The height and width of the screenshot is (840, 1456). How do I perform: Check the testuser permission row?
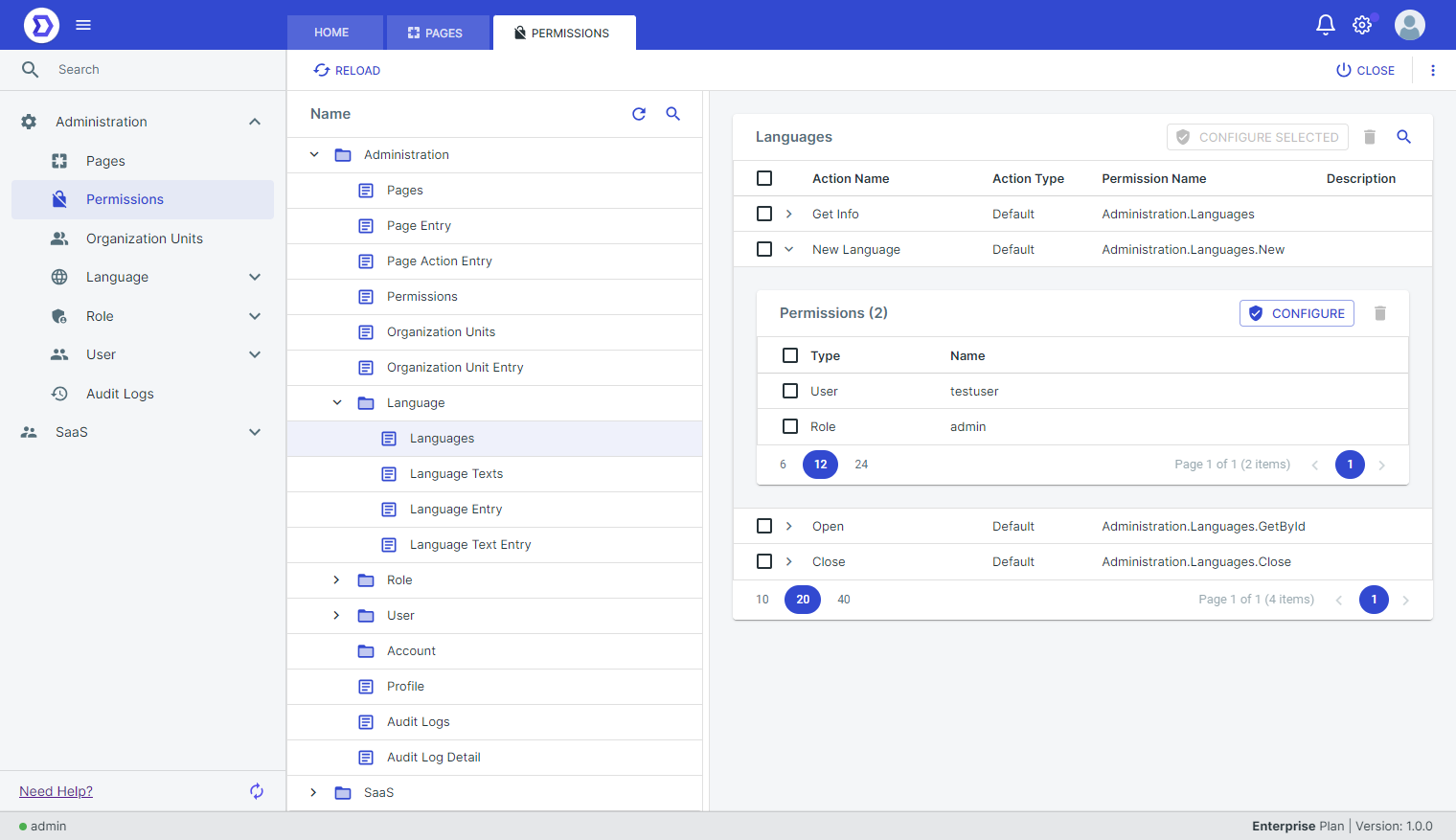(790, 391)
